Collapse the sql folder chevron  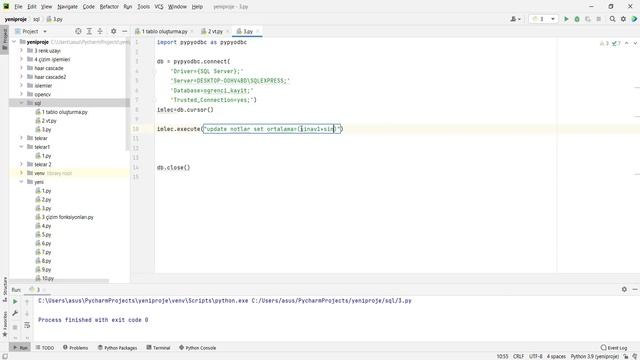pyautogui.click(x=21, y=103)
